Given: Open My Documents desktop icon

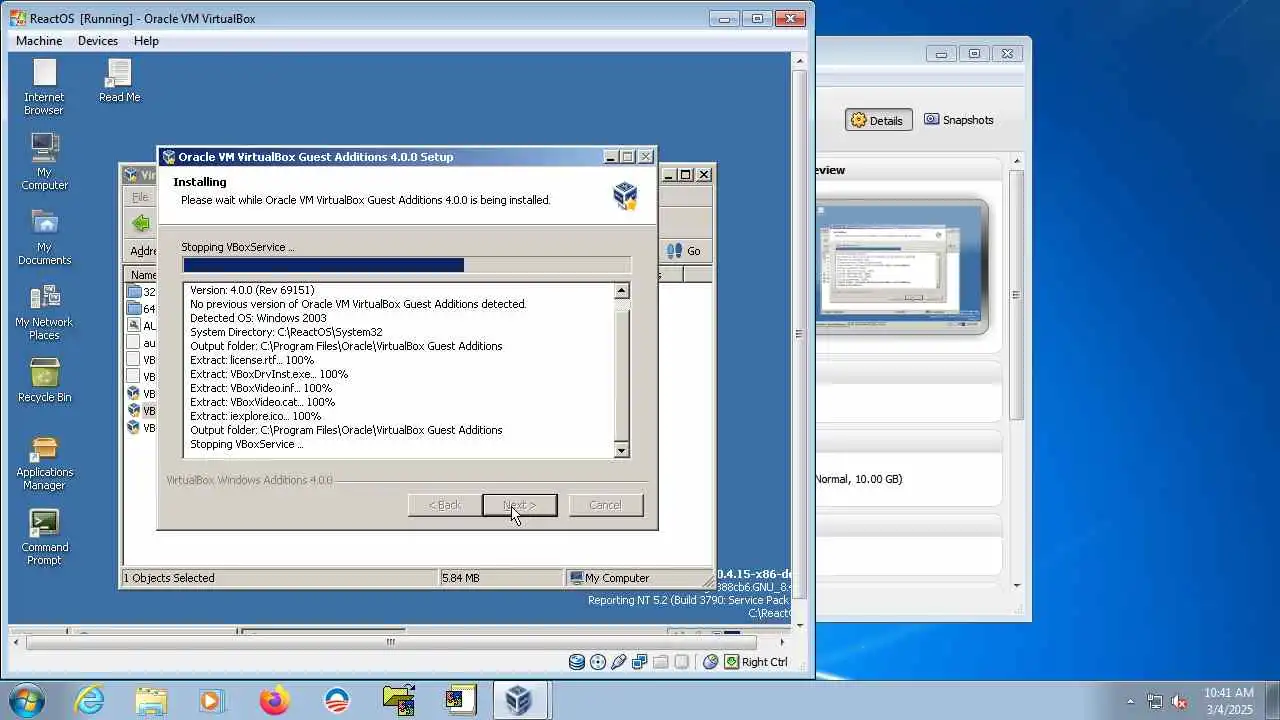Looking at the screenshot, I should [x=44, y=237].
